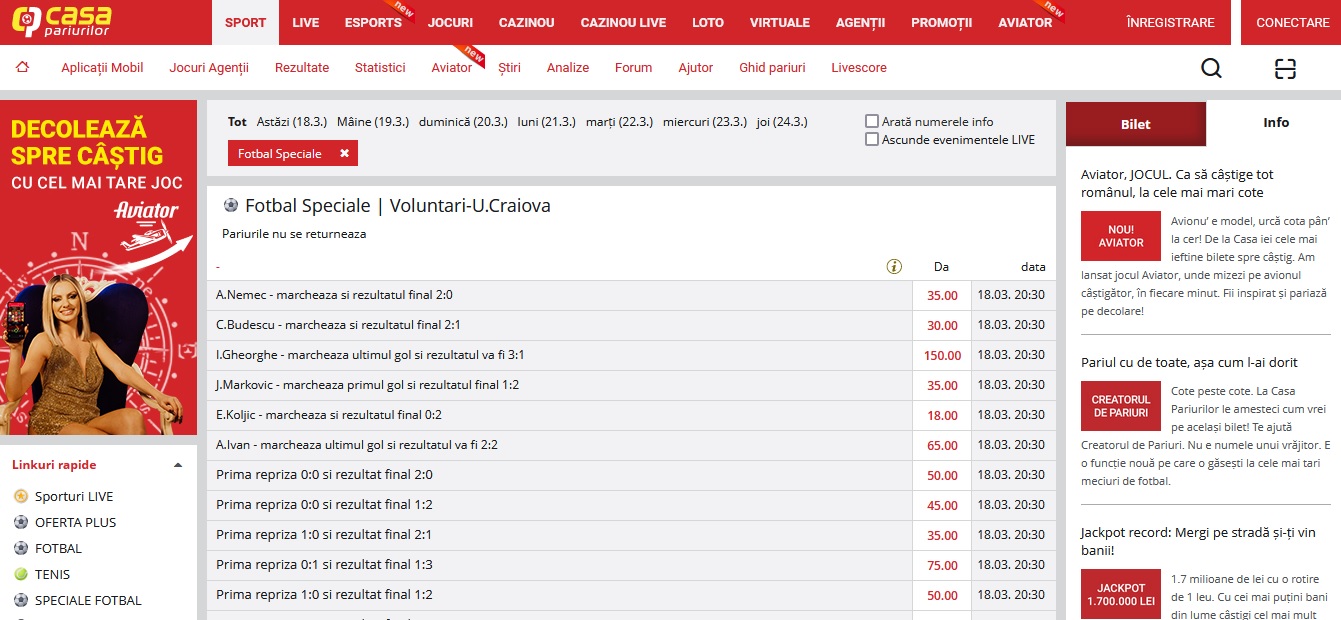The height and width of the screenshot is (620, 1341).
Task: Select odds 30.00 for C.Budescu 2:1
Action: [942, 325]
